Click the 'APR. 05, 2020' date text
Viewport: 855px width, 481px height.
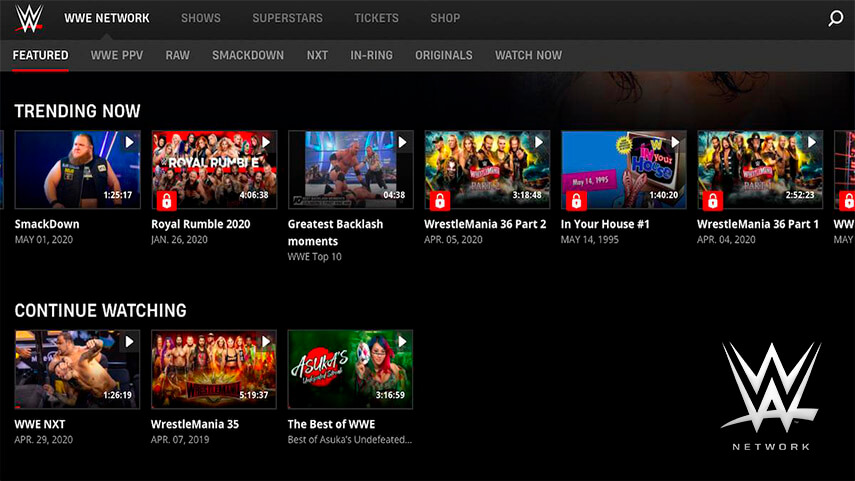click(x=453, y=239)
